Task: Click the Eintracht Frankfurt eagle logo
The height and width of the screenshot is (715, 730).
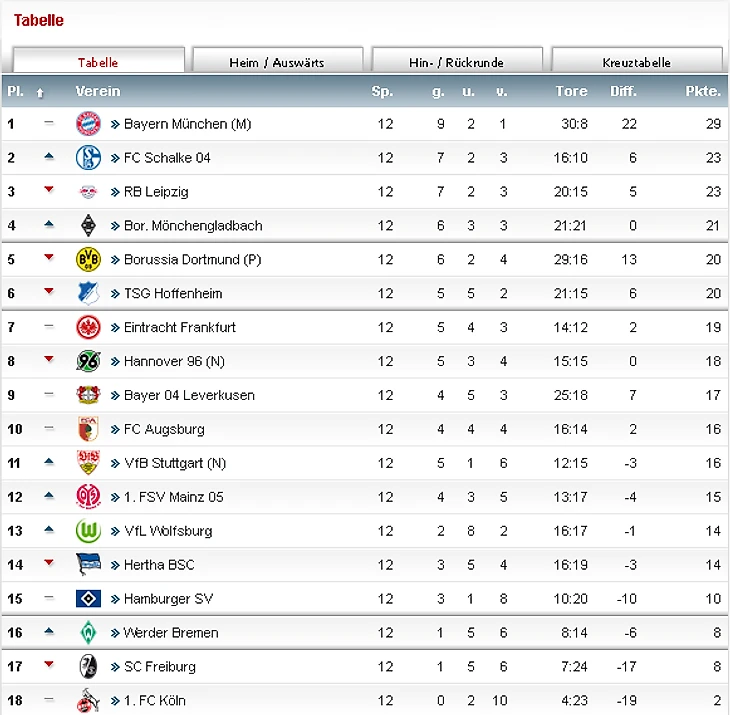Action: (x=88, y=327)
